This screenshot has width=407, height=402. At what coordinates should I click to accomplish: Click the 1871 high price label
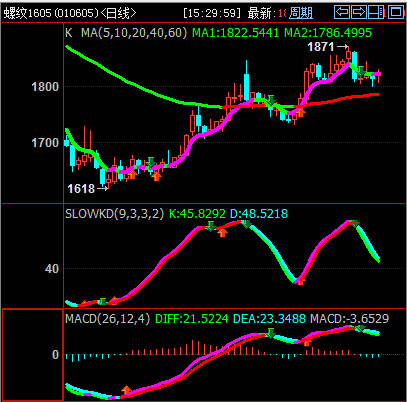point(321,47)
